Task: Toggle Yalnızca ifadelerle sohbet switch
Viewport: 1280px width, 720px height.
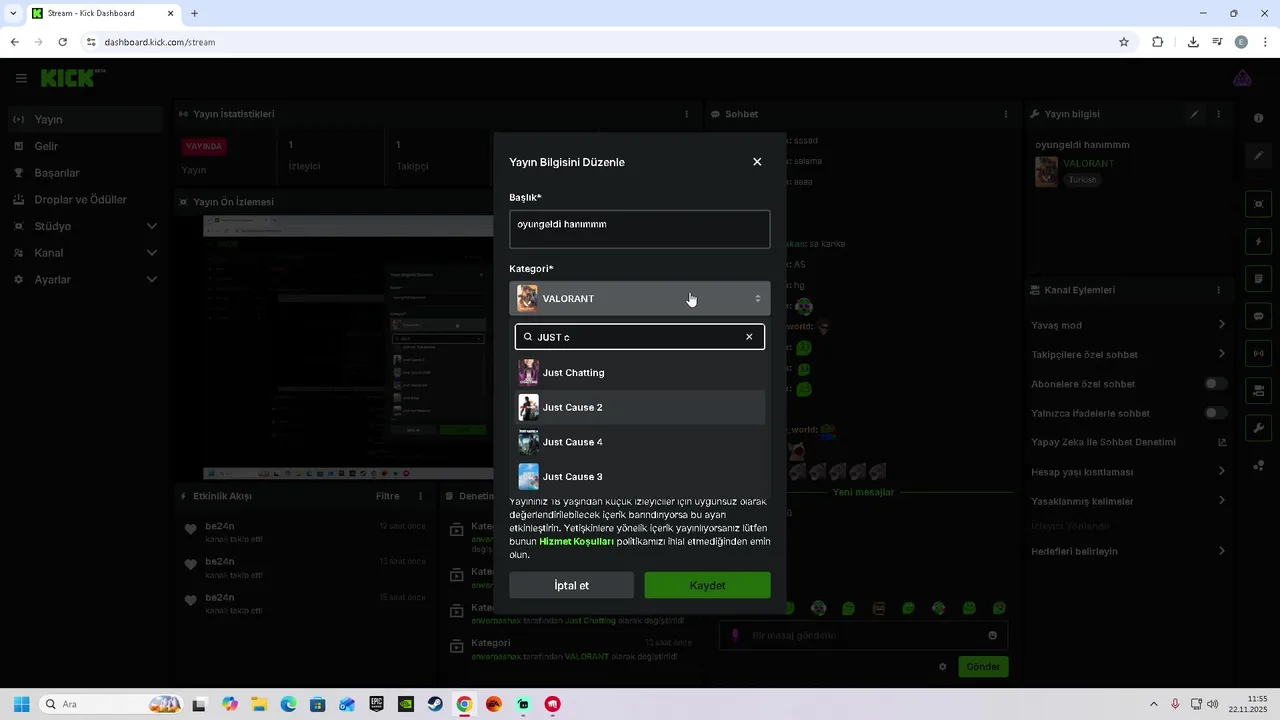Action: click(x=1215, y=413)
